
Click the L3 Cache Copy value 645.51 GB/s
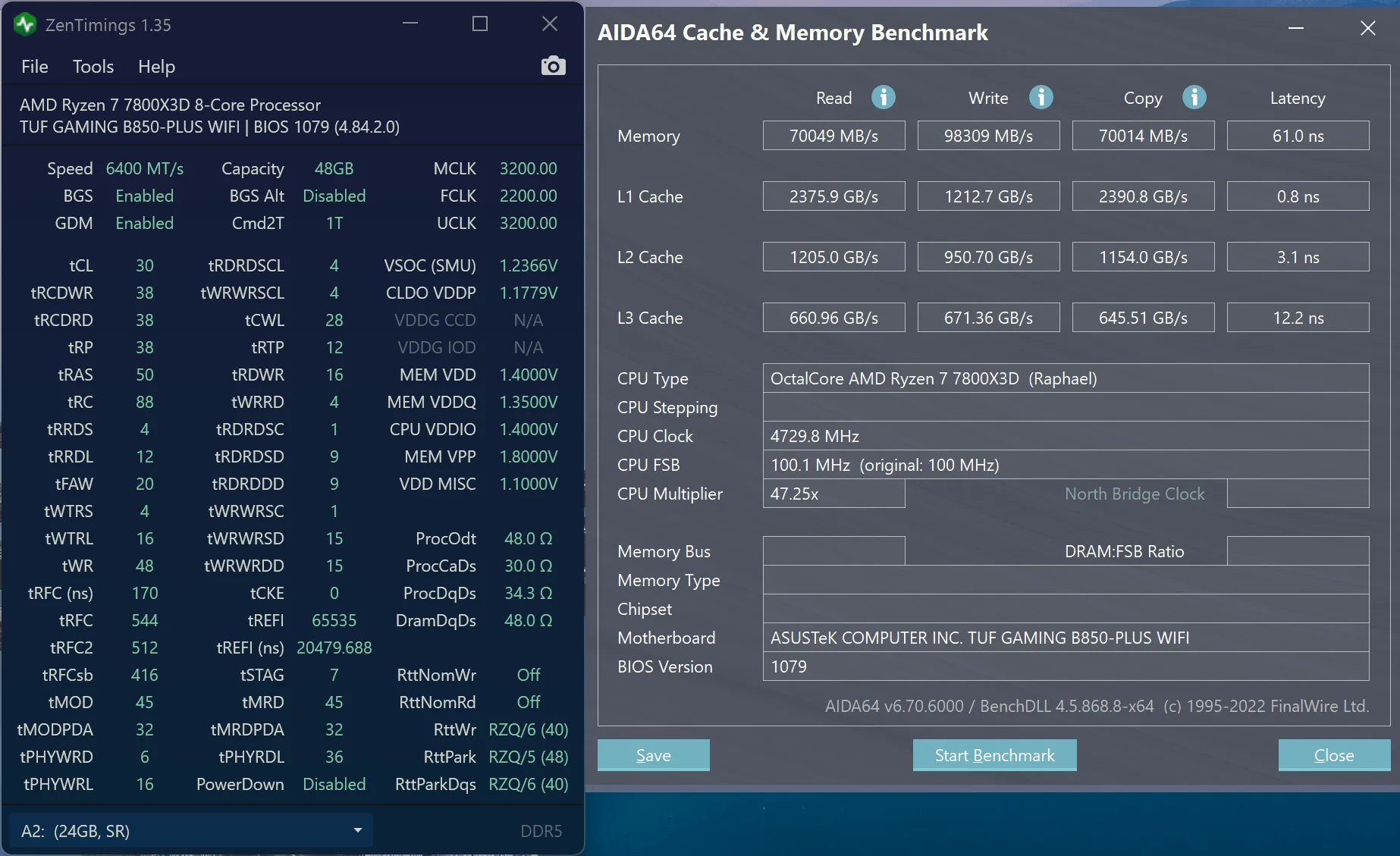pyautogui.click(x=1144, y=318)
